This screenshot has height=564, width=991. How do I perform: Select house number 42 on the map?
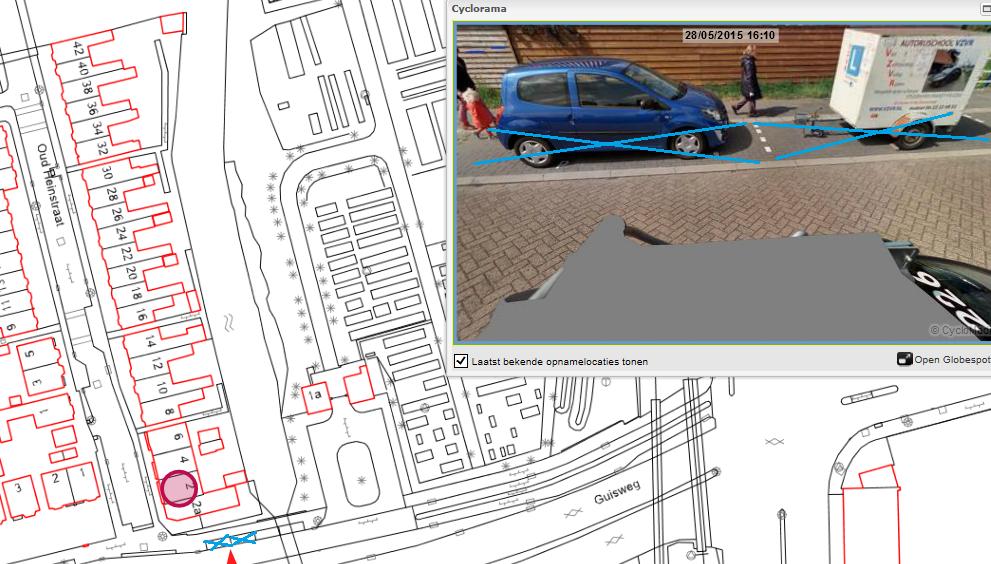tap(78, 50)
